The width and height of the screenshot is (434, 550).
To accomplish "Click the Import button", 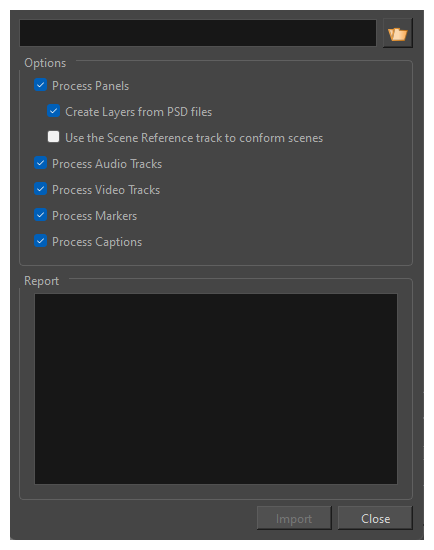I will click(294, 518).
